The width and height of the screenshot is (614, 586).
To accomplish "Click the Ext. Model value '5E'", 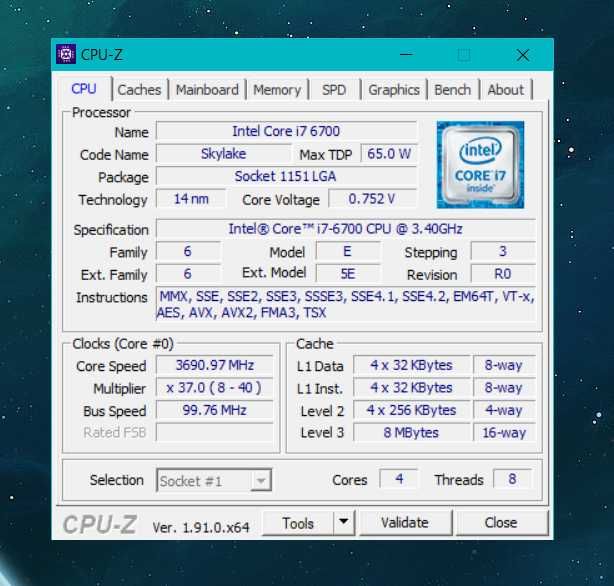I will tap(347, 274).
